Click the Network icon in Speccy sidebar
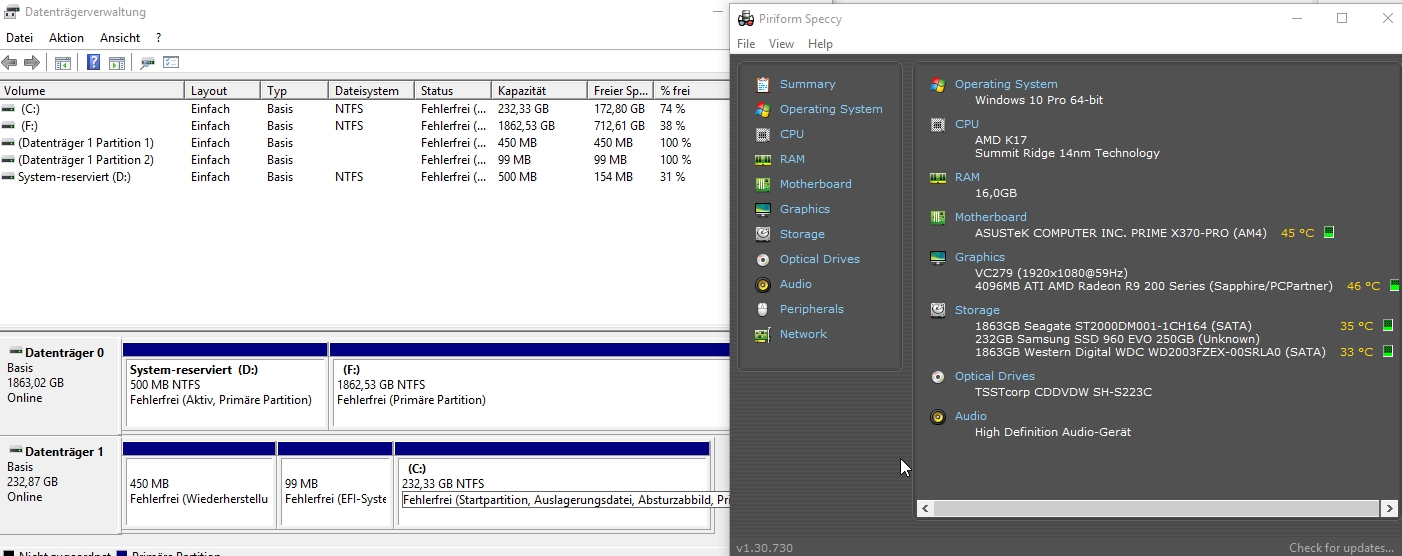This screenshot has width=1402, height=556. point(763,334)
